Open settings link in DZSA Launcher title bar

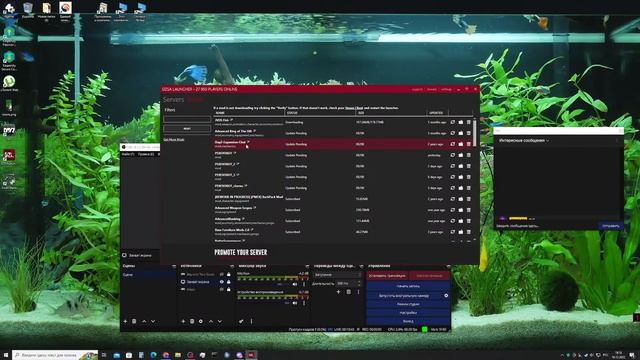pyautogui.click(x=446, y=89)
